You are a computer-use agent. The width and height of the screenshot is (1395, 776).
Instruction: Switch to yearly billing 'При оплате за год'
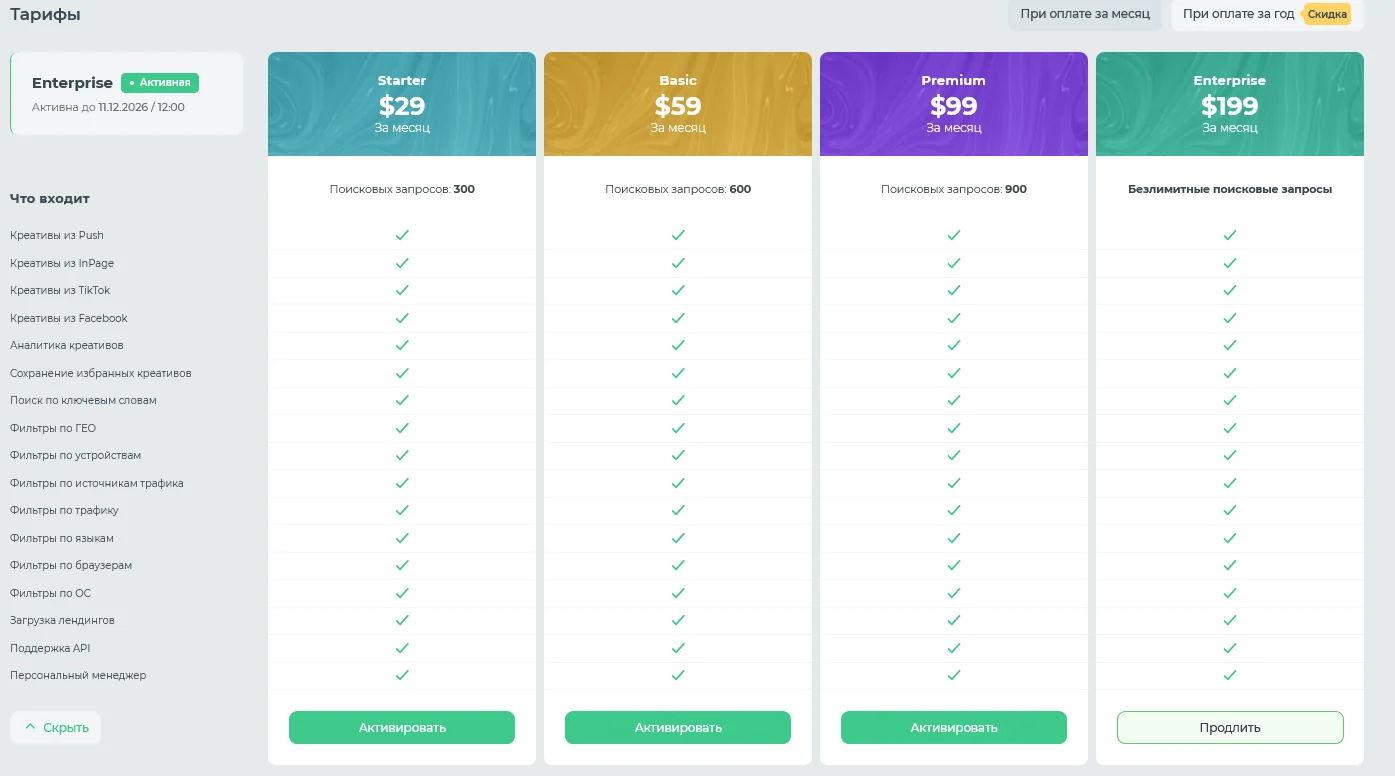[x=1238, y=14]
